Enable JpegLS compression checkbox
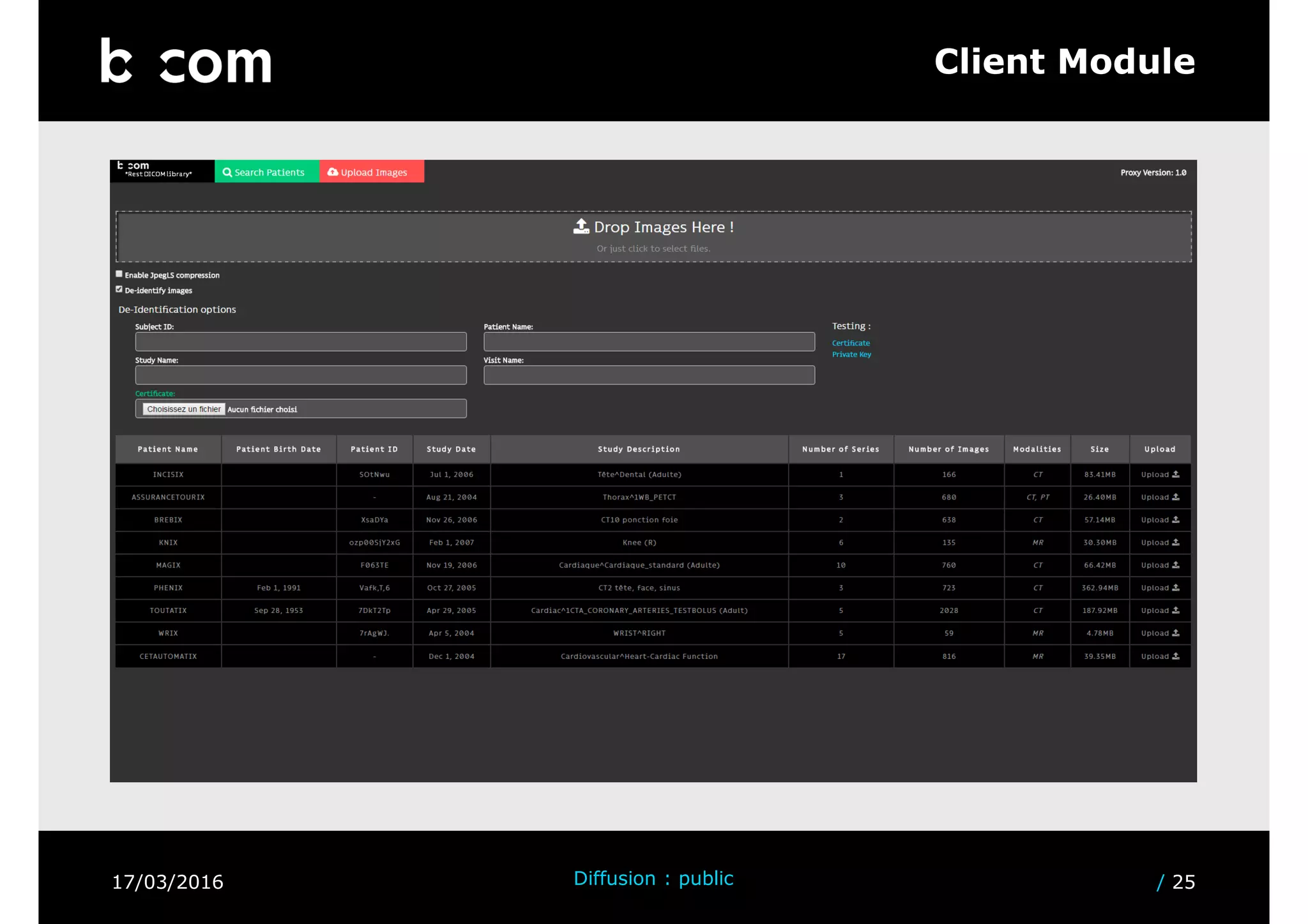 click(119, 274)
